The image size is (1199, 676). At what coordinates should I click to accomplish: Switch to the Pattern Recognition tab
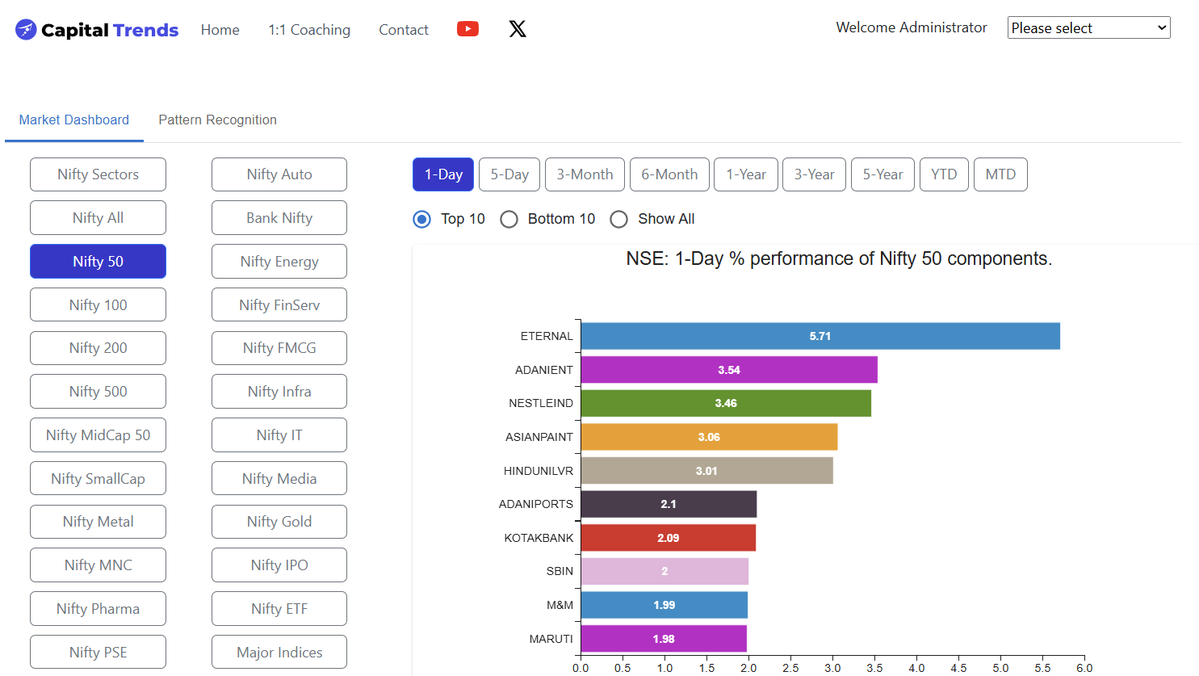[x=218, y=120]
